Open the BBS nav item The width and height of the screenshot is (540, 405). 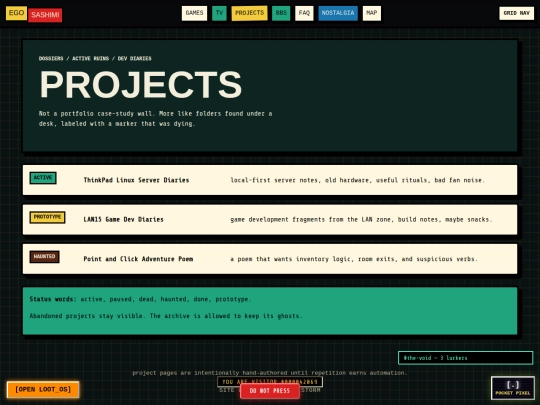pos(281,13)
